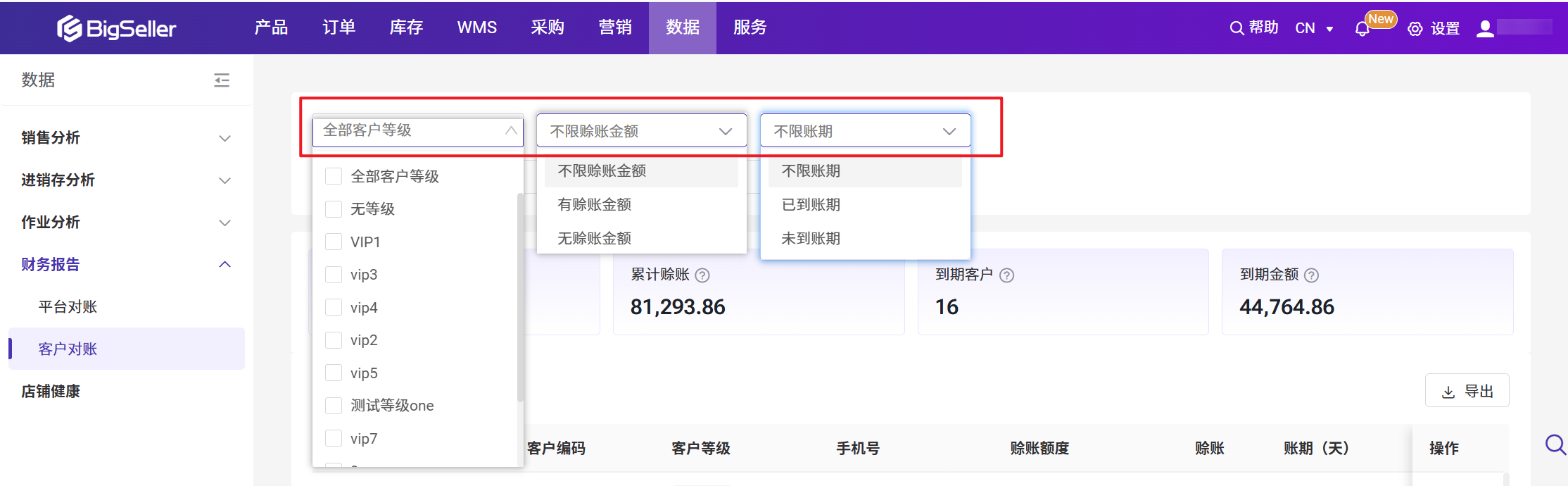Click the BigSeller logo icon

pos(69,28)
